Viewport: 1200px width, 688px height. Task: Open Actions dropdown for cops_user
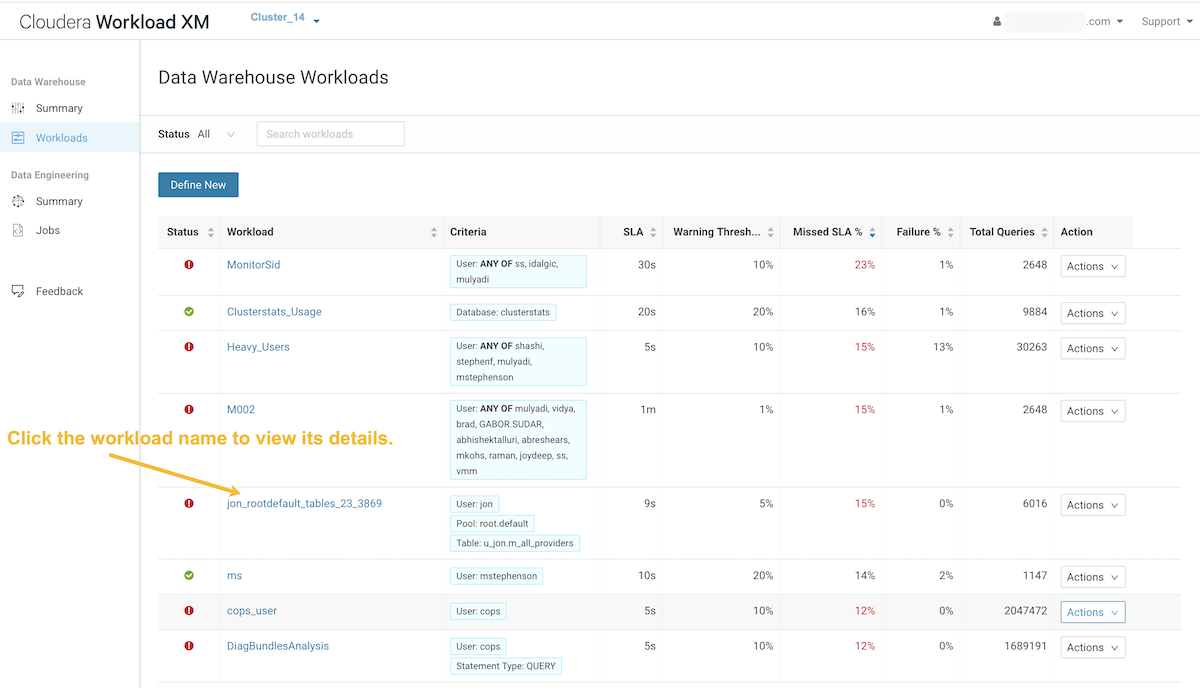pos(1092,612)
